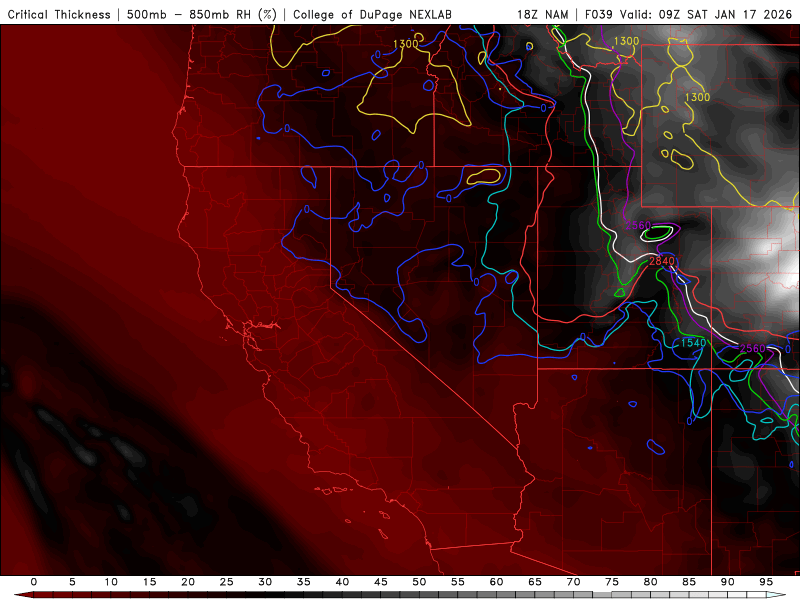The height and width of the screenshot is (600, 800).
Task: Click the "80" tick label on the color scale
Action: point(650,582)
